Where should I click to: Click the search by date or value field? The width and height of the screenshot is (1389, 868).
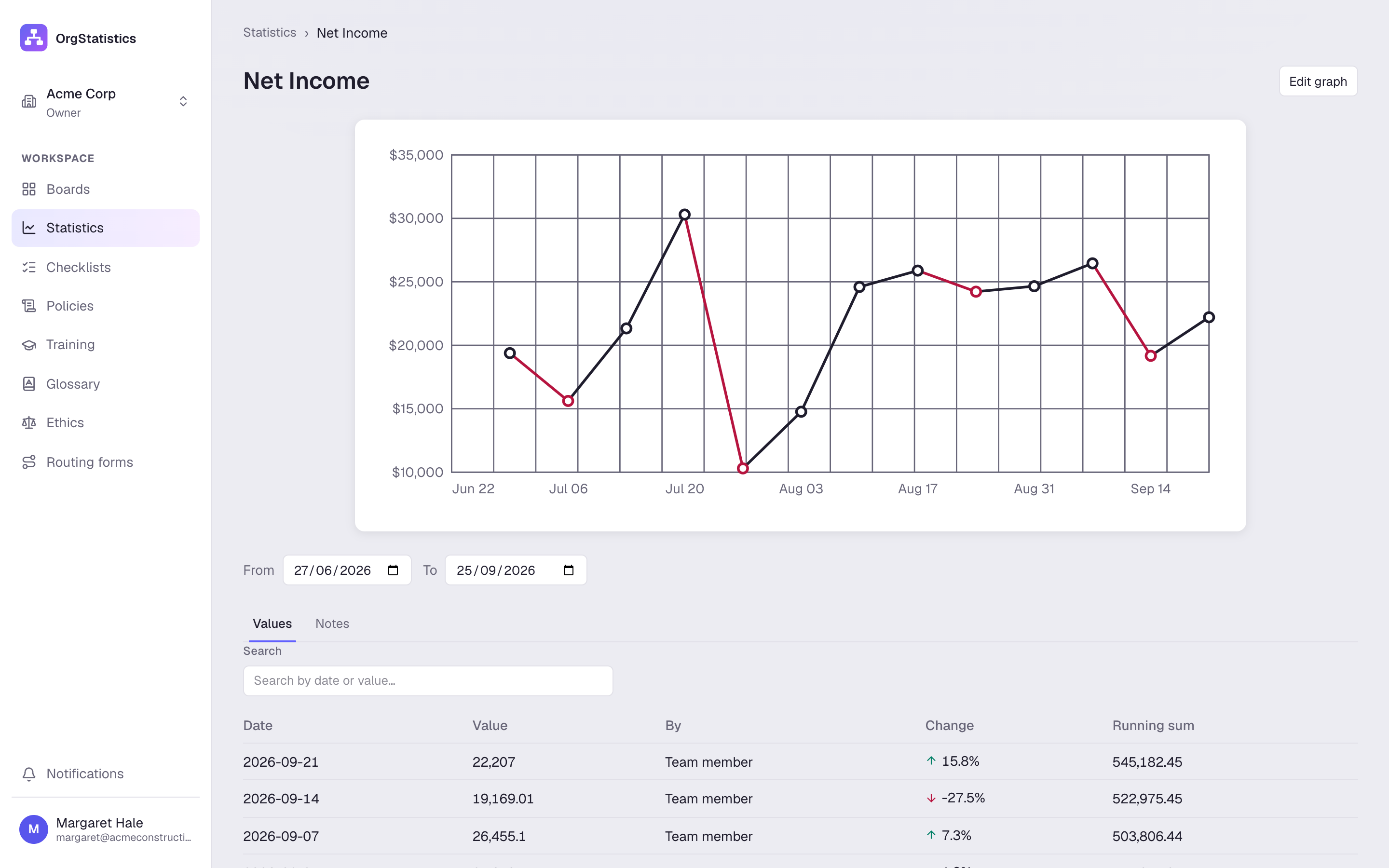click(428, 681)
